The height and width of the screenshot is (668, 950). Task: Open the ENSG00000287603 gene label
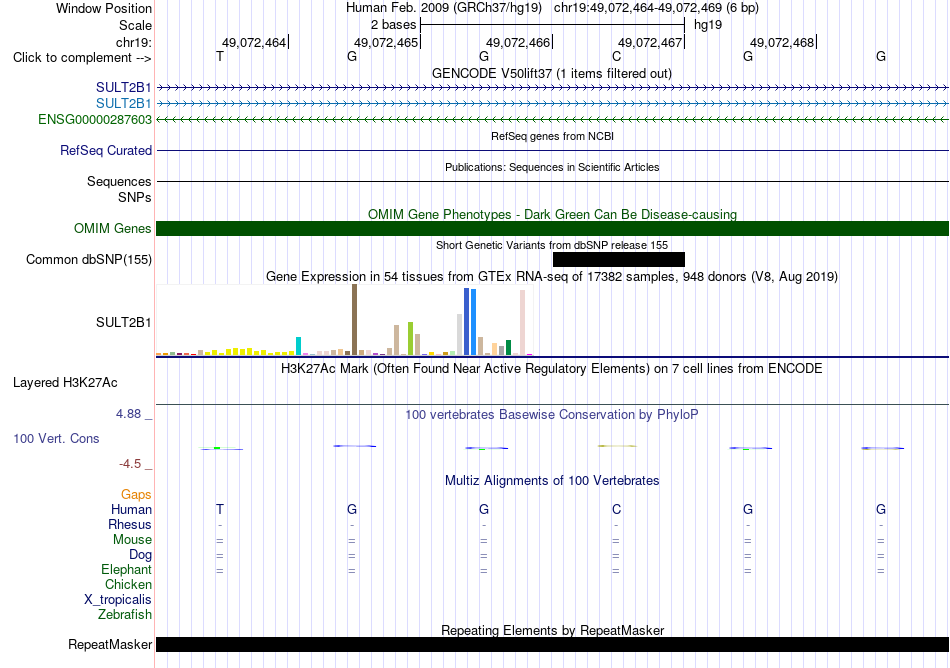coord(95,119)
